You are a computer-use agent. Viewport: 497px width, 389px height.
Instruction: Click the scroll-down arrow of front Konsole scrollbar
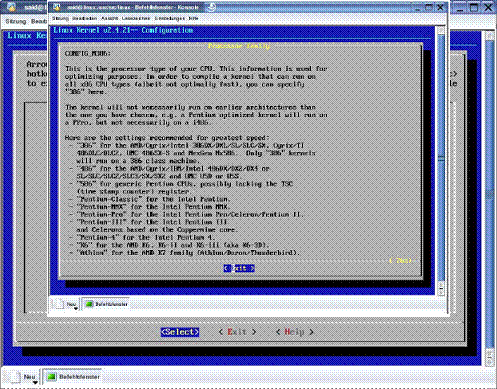441,291
